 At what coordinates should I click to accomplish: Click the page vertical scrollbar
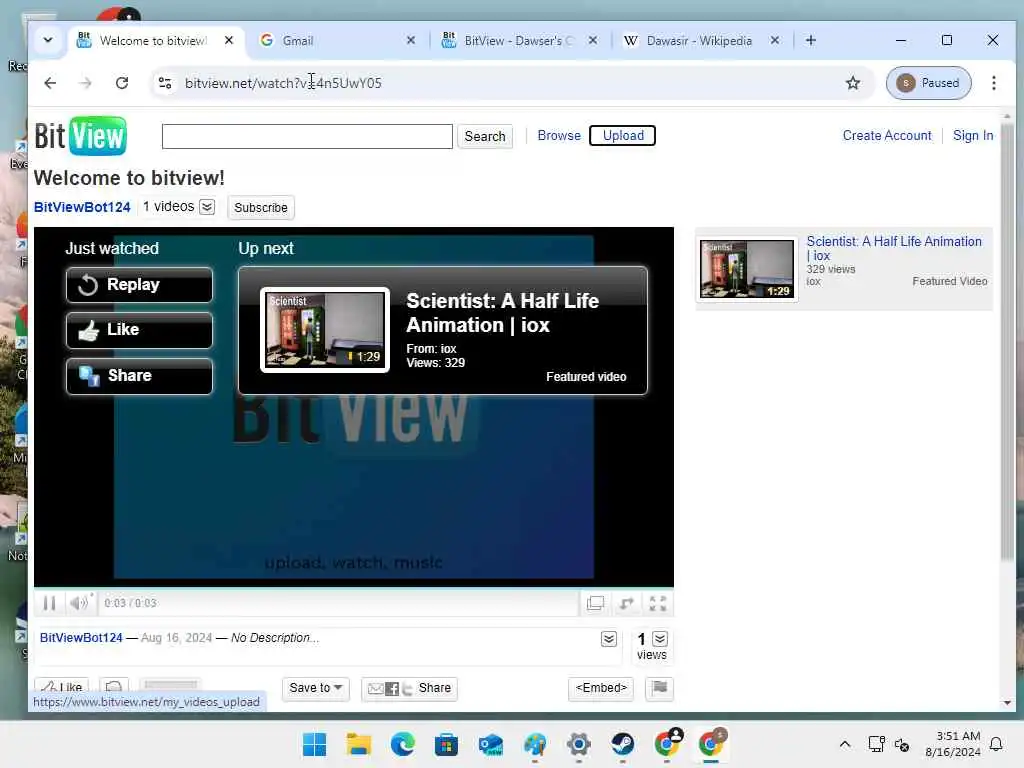1007,340
